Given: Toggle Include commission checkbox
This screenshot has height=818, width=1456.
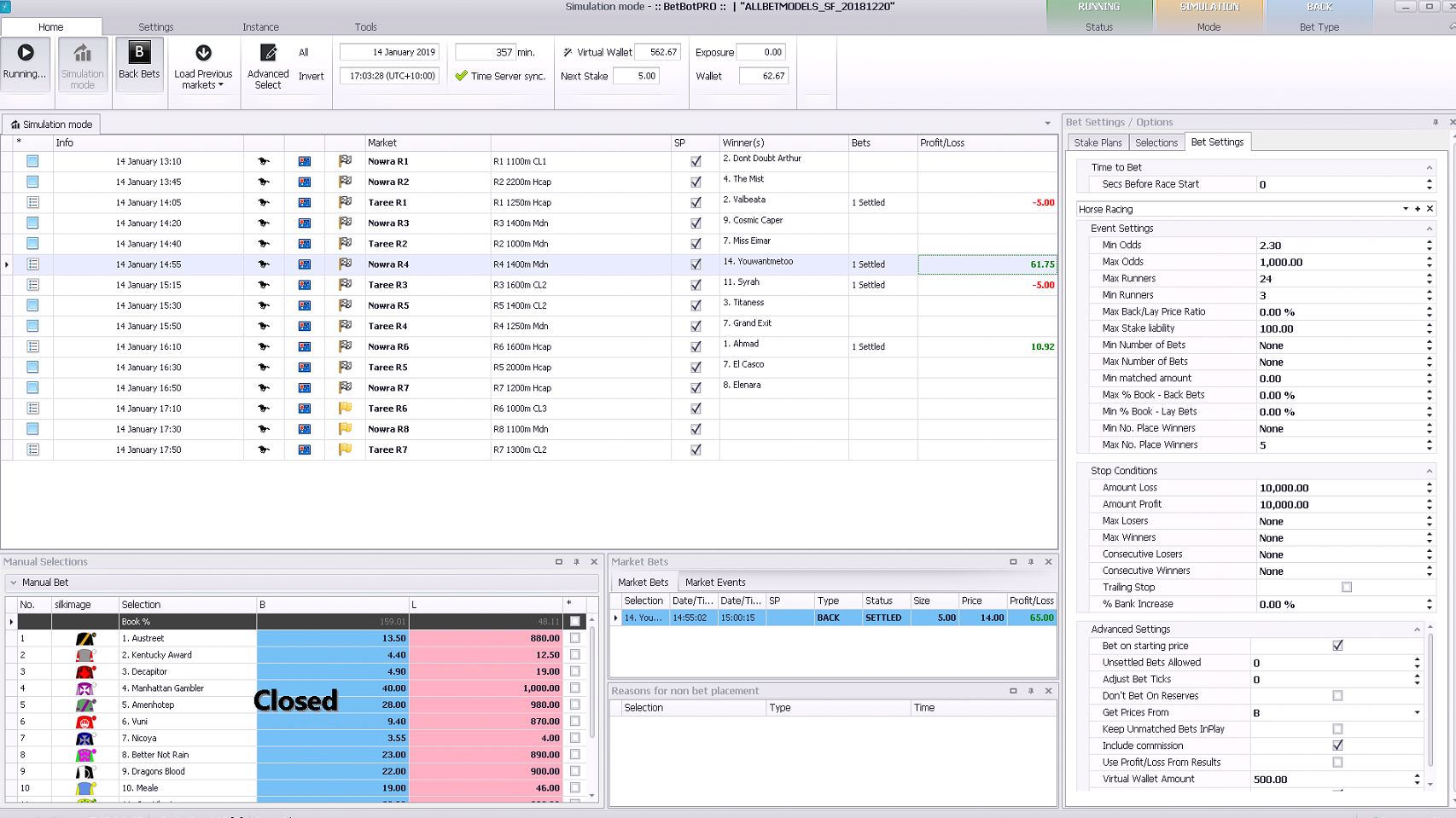Looking at the screenshot, I should [1337, 745].
